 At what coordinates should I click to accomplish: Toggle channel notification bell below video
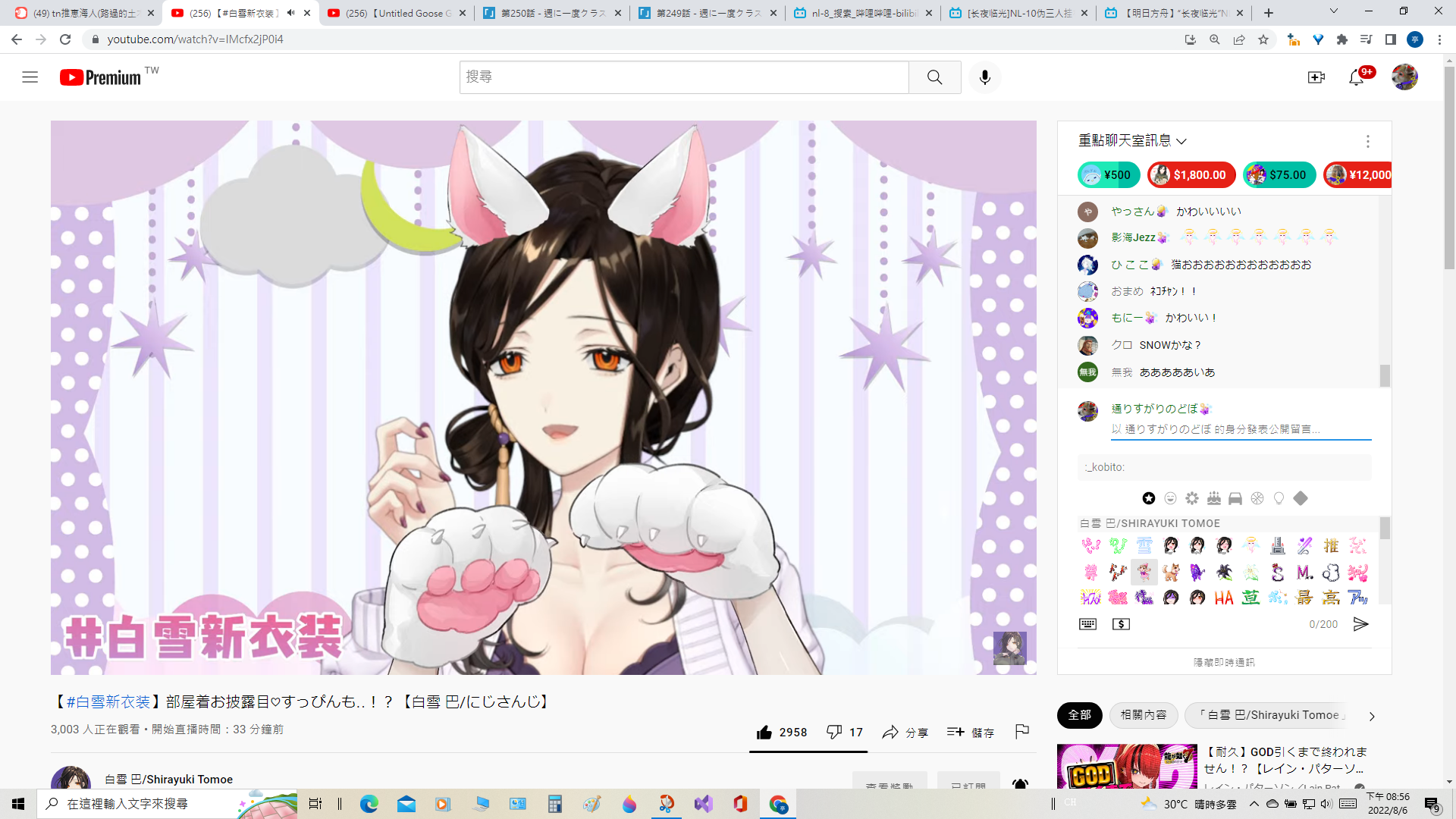point(1020,785)
